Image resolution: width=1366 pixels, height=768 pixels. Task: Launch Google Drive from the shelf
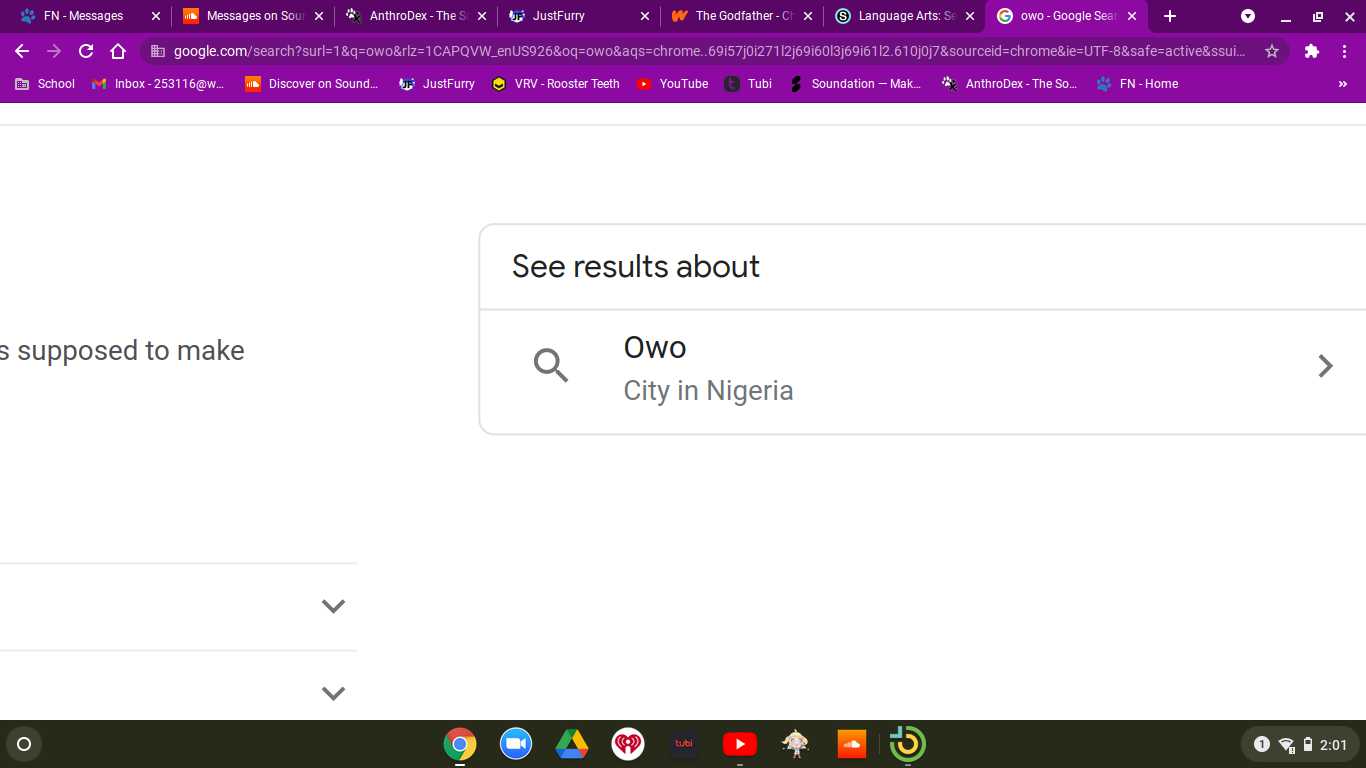[572, 744]
